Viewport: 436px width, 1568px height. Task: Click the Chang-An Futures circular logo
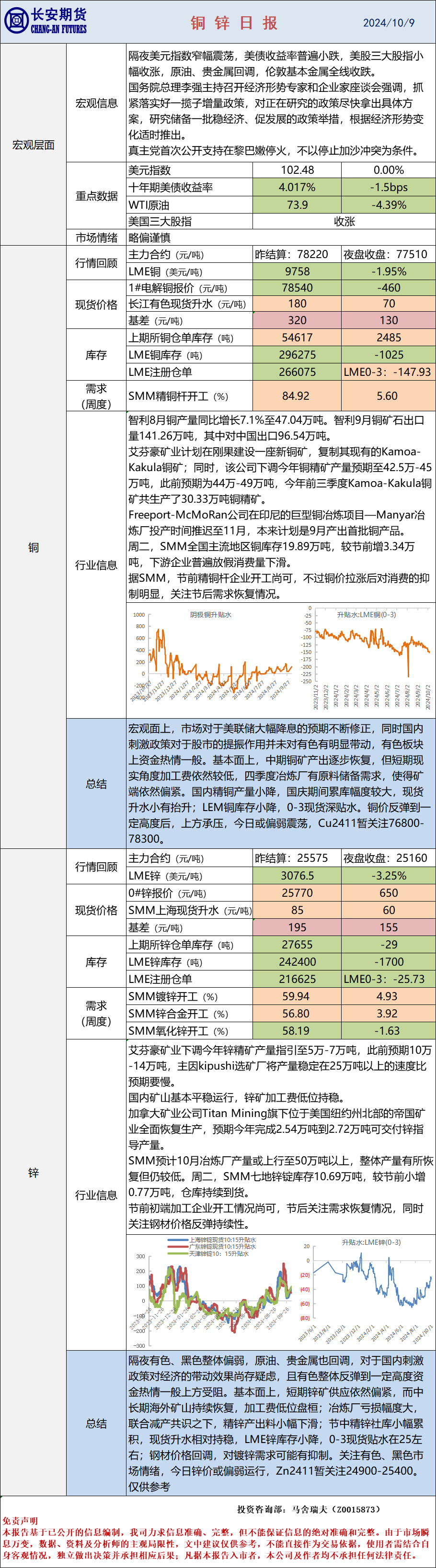(x=16, y=21)
